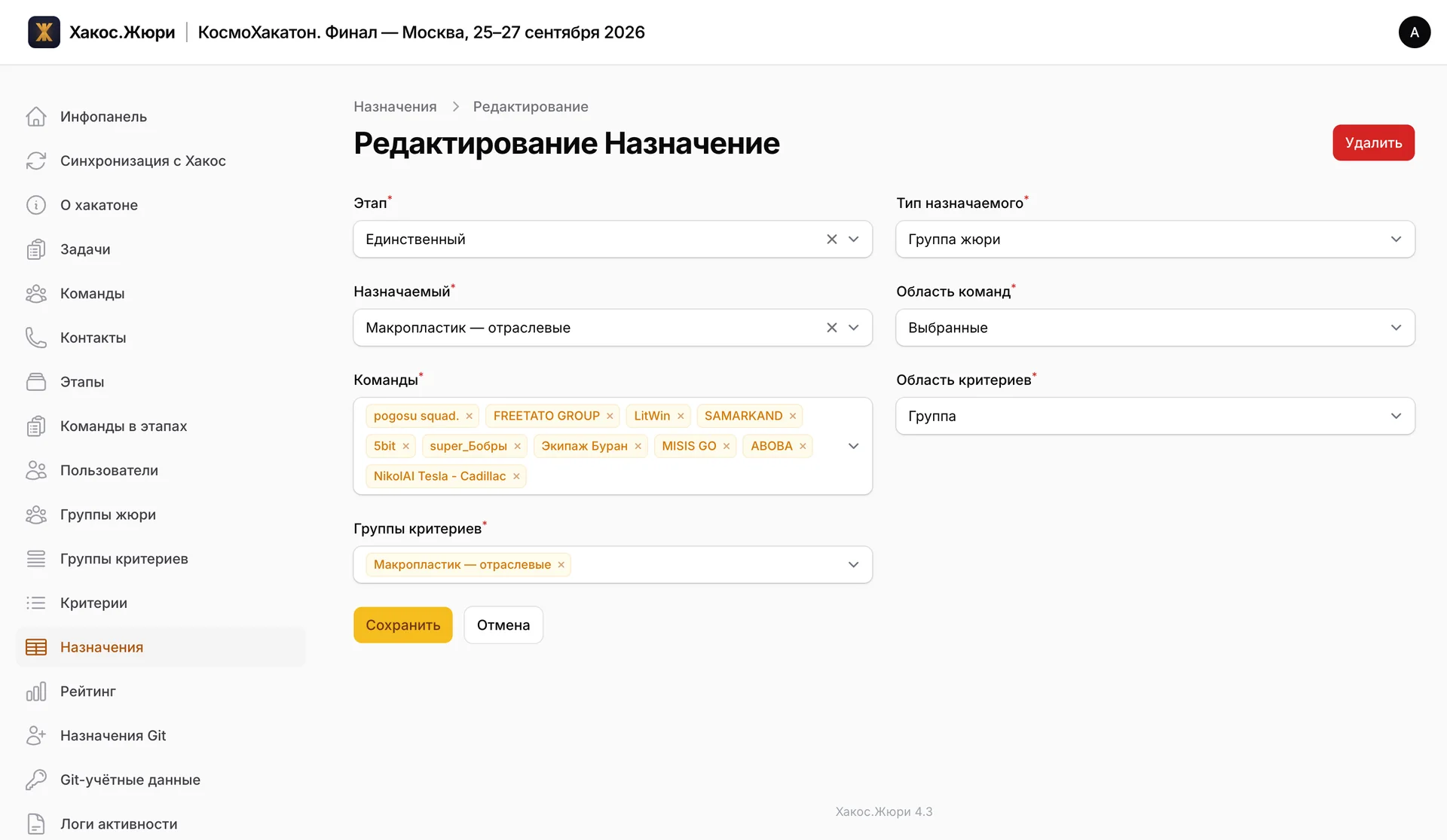Click the red Удалить button
The height and width of the screenshot is (840, 1447).
coord(1373,142)
